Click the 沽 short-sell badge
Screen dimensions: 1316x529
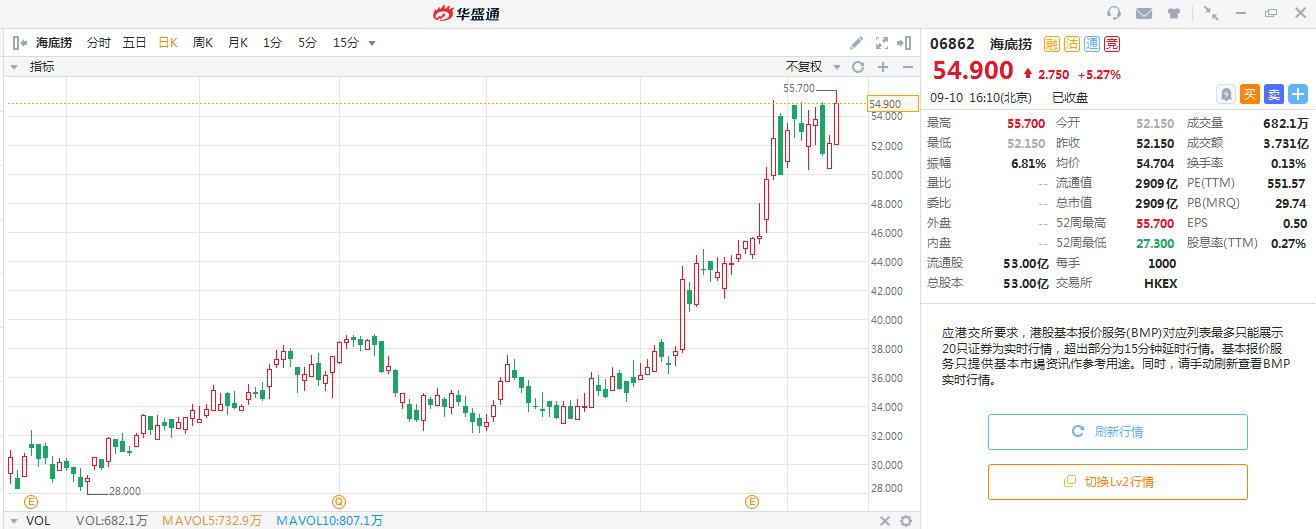coord(1072,44)
